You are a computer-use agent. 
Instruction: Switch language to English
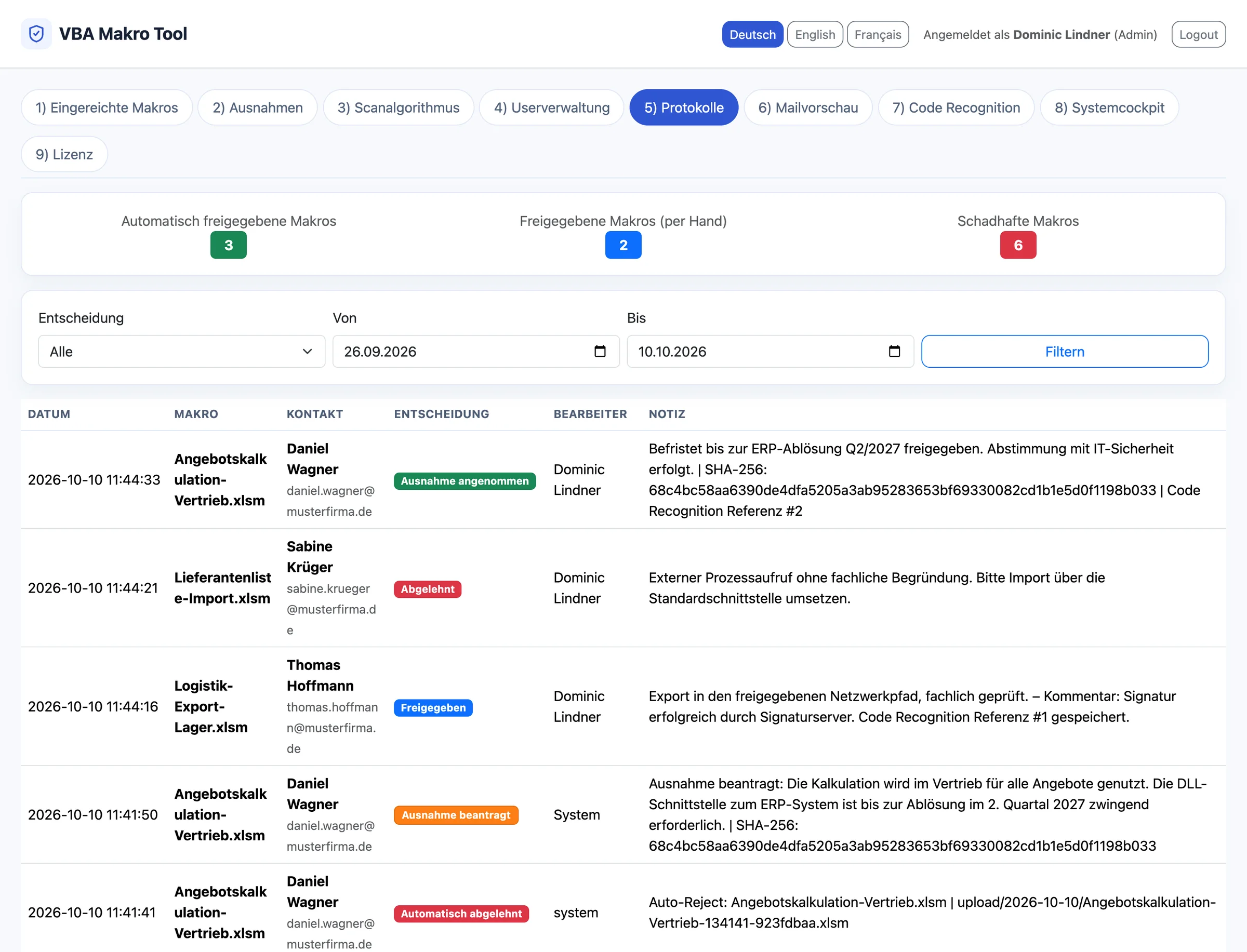(x=815, y=35)
